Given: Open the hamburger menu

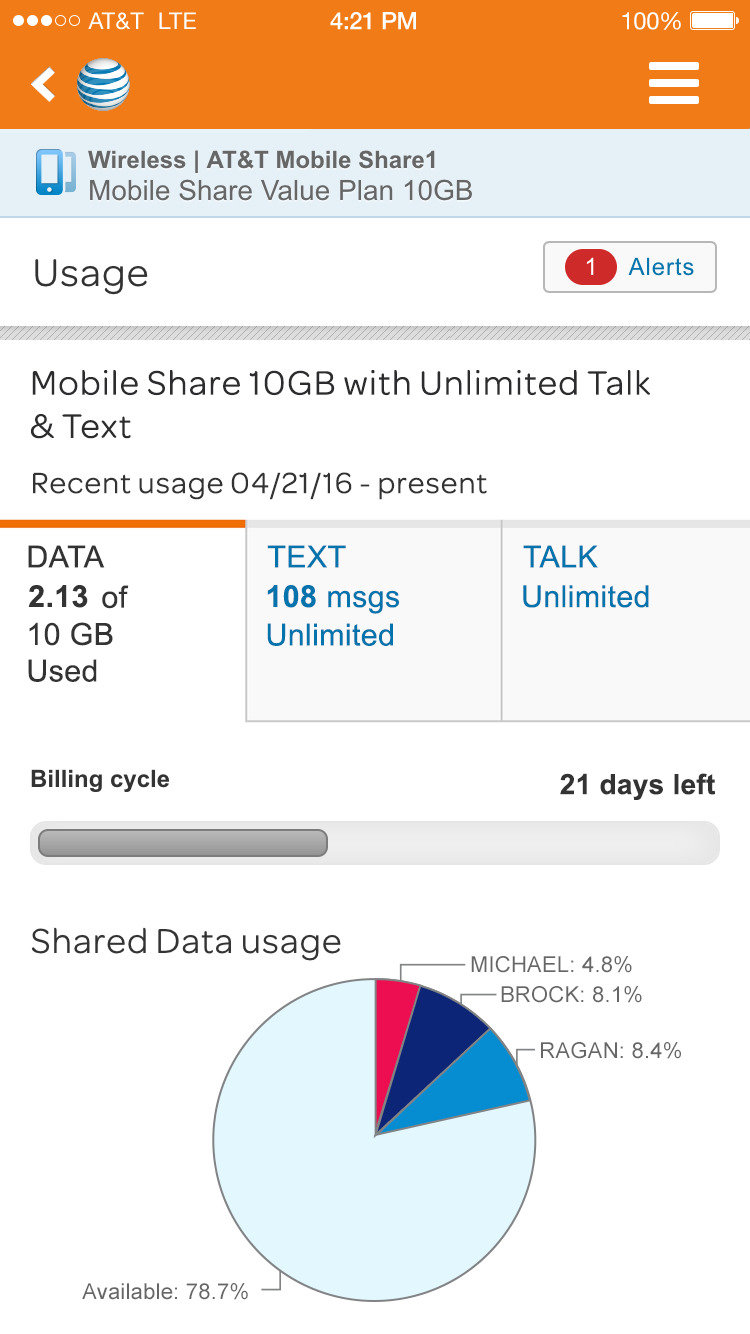Looking at the screenshot, I should 673,84.
